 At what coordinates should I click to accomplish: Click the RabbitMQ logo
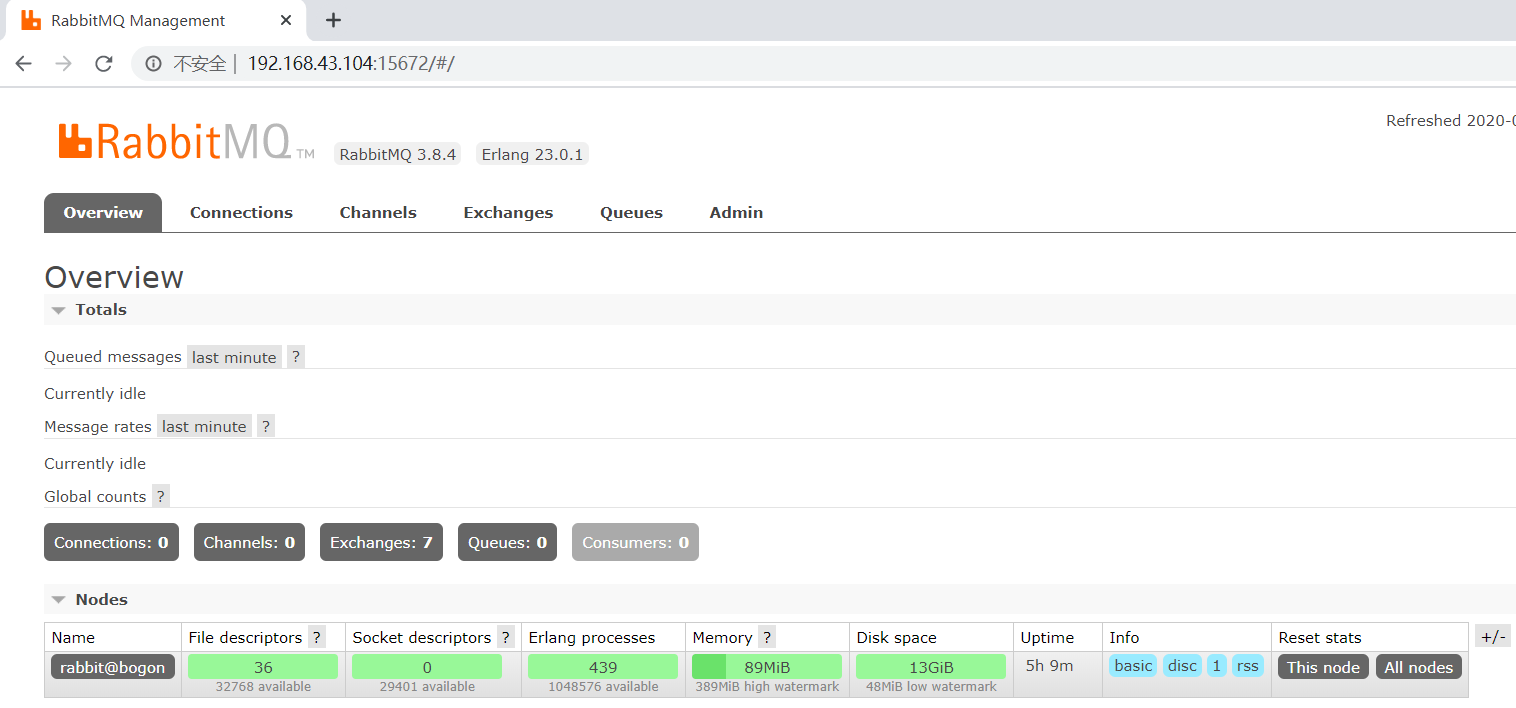pyautogui.click(x=186, y=142)
